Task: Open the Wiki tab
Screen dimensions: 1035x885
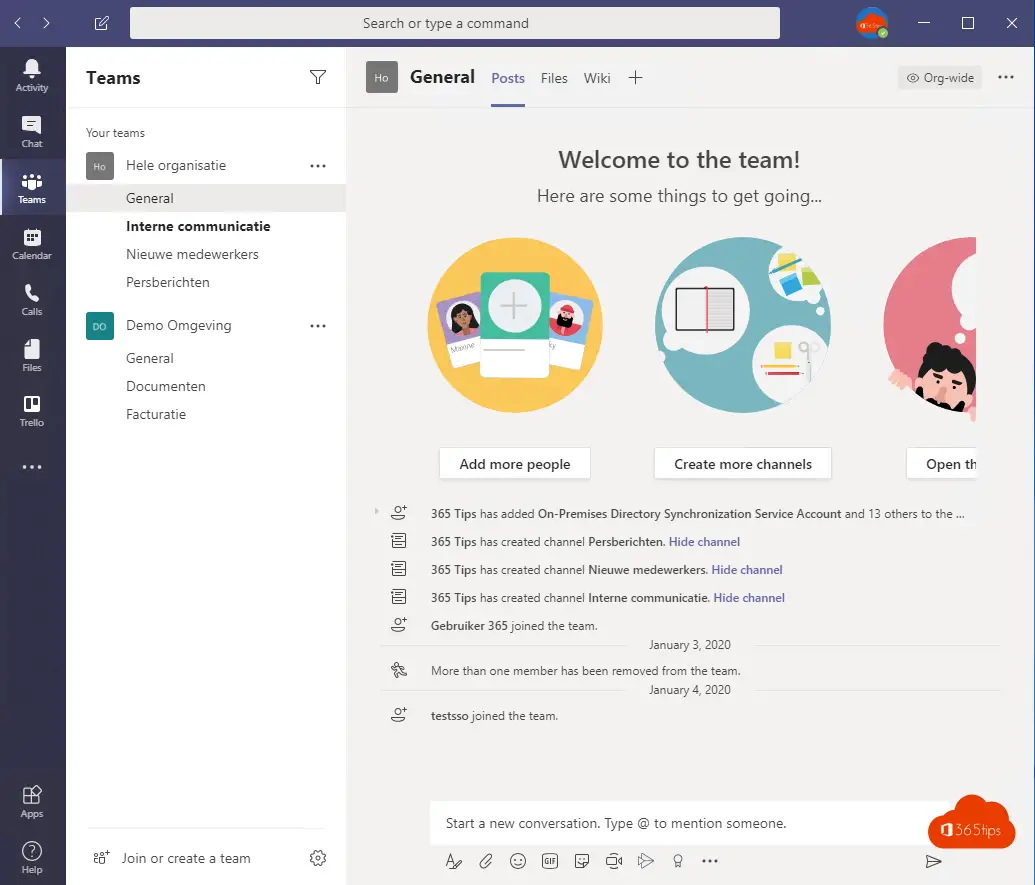Action: (597, 78)
